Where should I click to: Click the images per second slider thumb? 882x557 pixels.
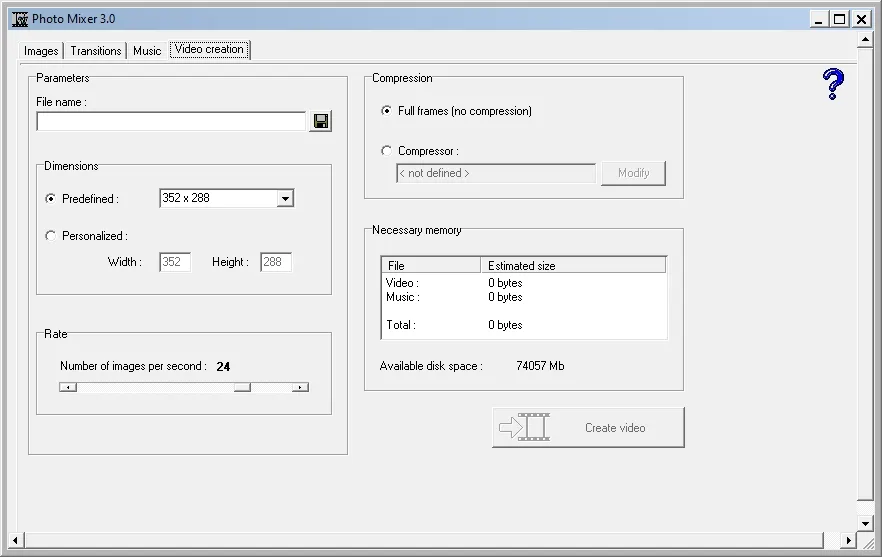coord(242,387)
